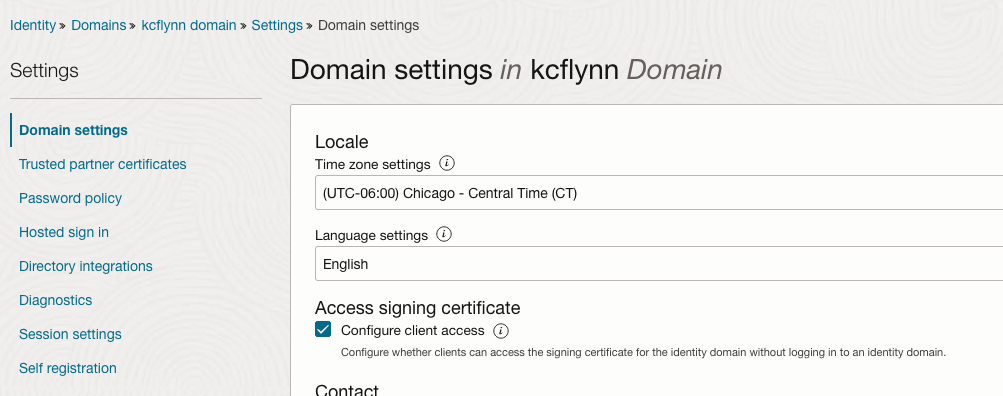The width and height of the screenshot is (1003, 396).
Task: Open Time zone settings info icon
Action: click(x=447, y=164)
